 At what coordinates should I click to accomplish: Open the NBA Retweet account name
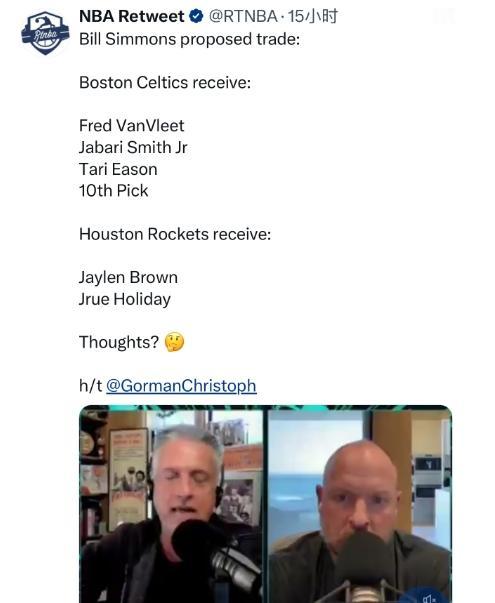click(x=132, y=17)
